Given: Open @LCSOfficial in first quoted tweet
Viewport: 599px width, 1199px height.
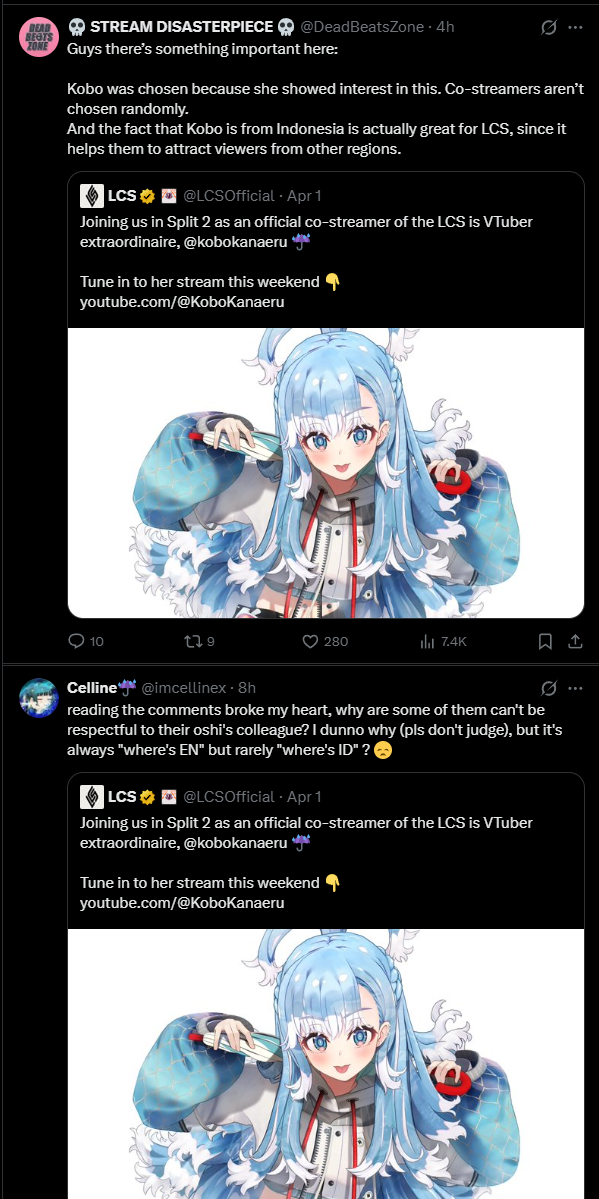Looking at the screenshot, I should (229, 196).
